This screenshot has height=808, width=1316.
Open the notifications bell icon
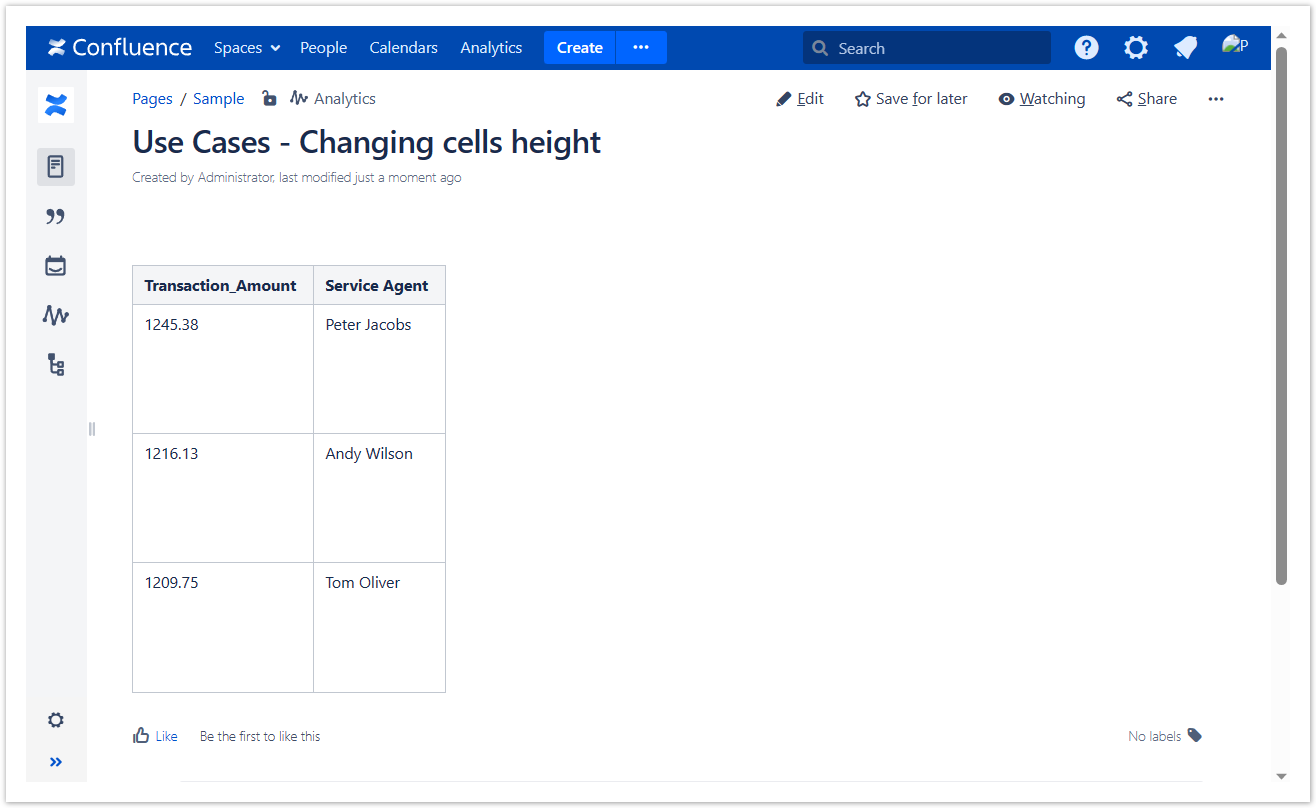[x=1185, y=48]
